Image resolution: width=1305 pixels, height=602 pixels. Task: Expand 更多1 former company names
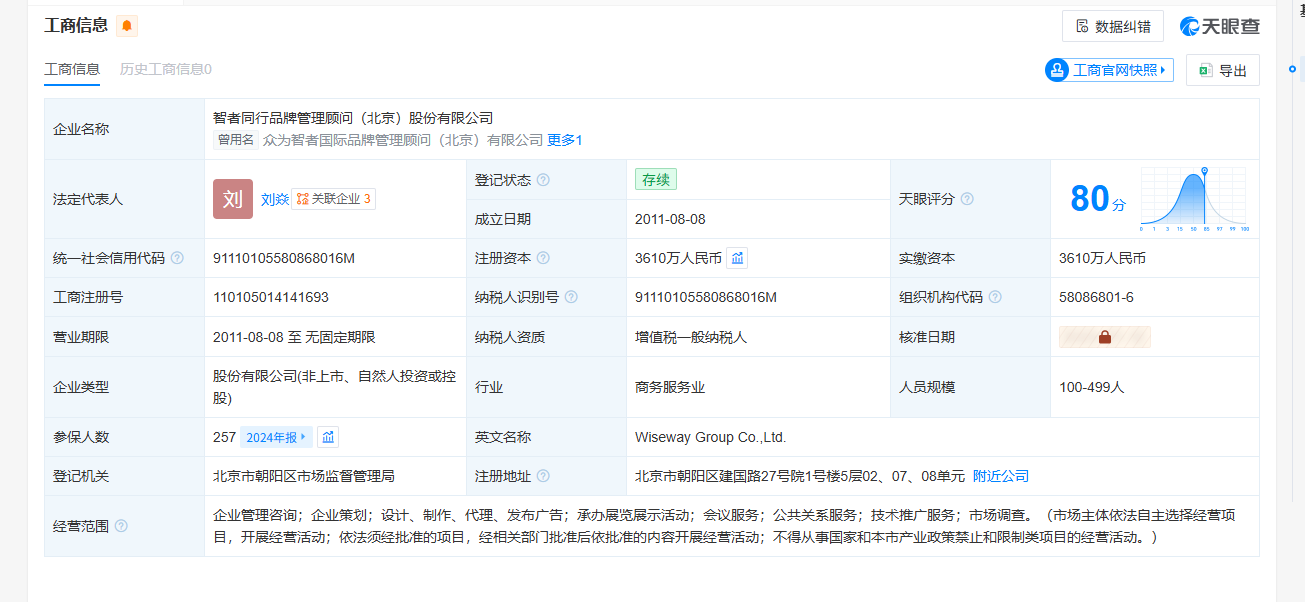click(x=564, y=140)
